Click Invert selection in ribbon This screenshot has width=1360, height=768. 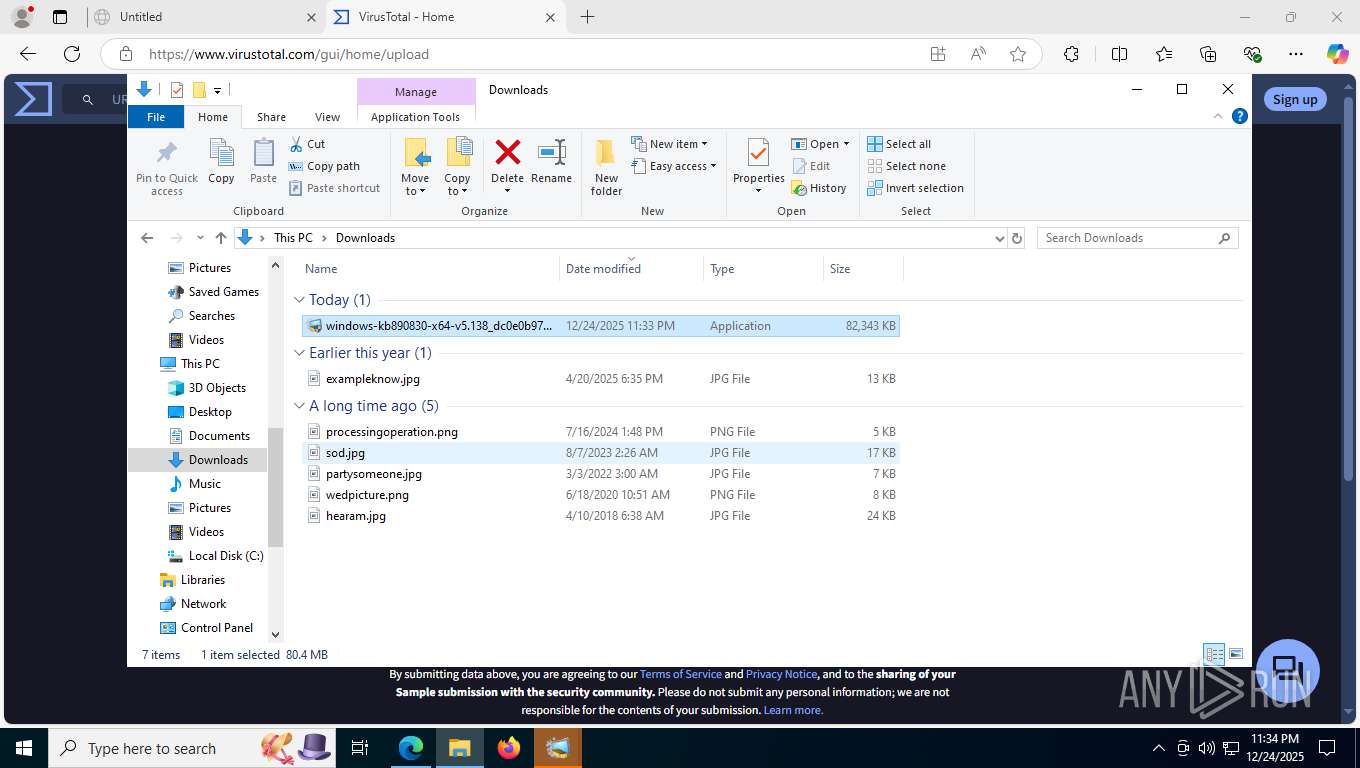tap(915, 188)
